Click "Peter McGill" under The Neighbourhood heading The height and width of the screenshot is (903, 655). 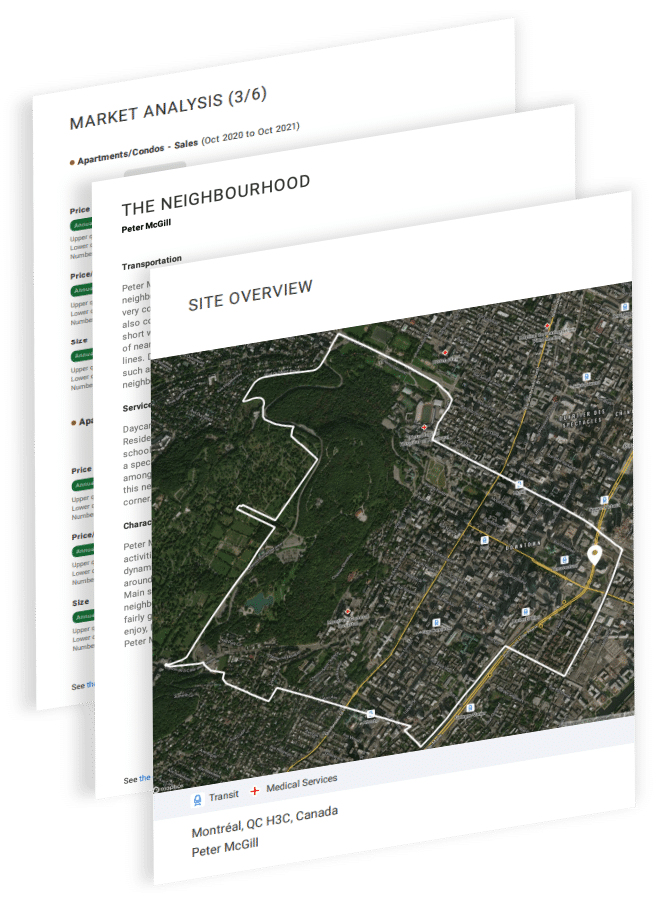coord(146,225)
